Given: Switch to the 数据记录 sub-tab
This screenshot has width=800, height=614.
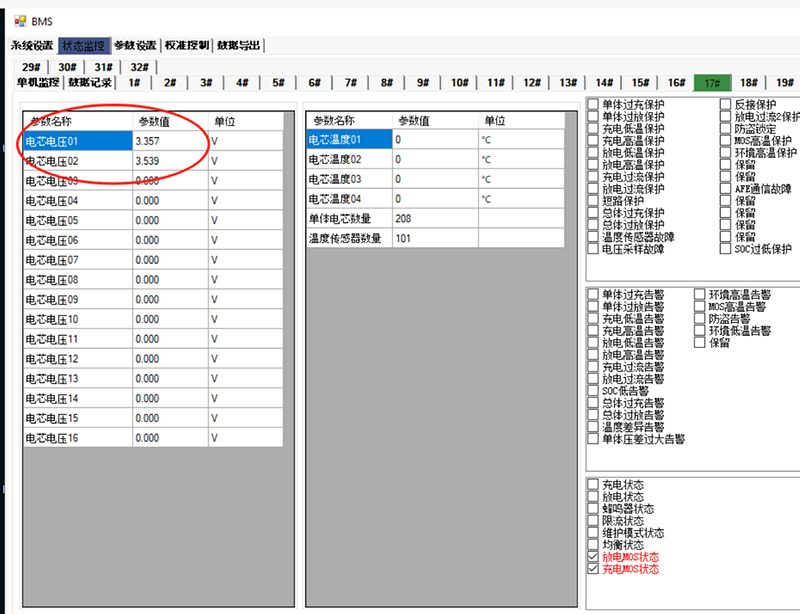Looking at the screenshot, I should point(89,83).
